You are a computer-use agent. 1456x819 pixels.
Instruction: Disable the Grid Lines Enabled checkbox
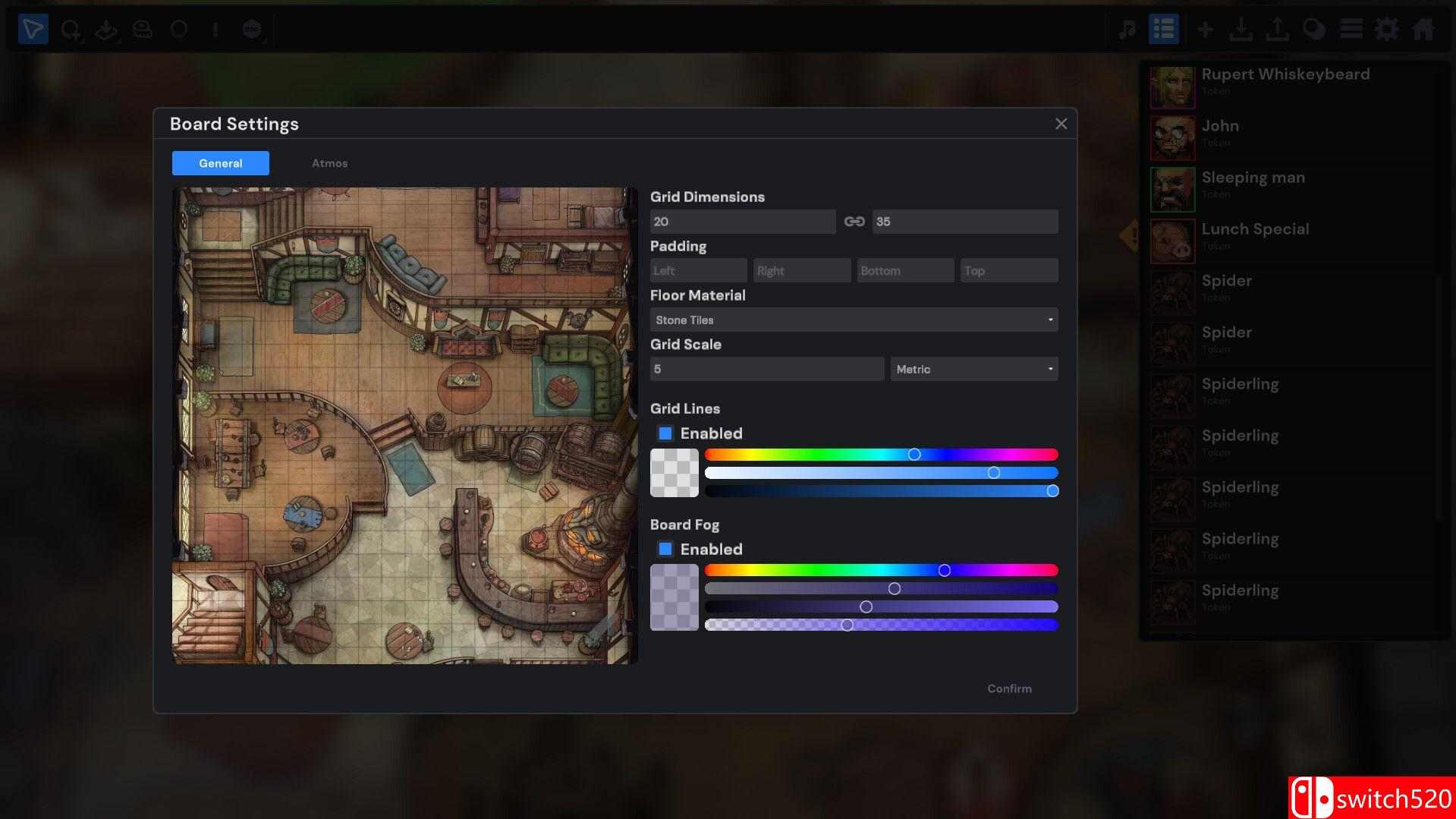pos(665,433)
